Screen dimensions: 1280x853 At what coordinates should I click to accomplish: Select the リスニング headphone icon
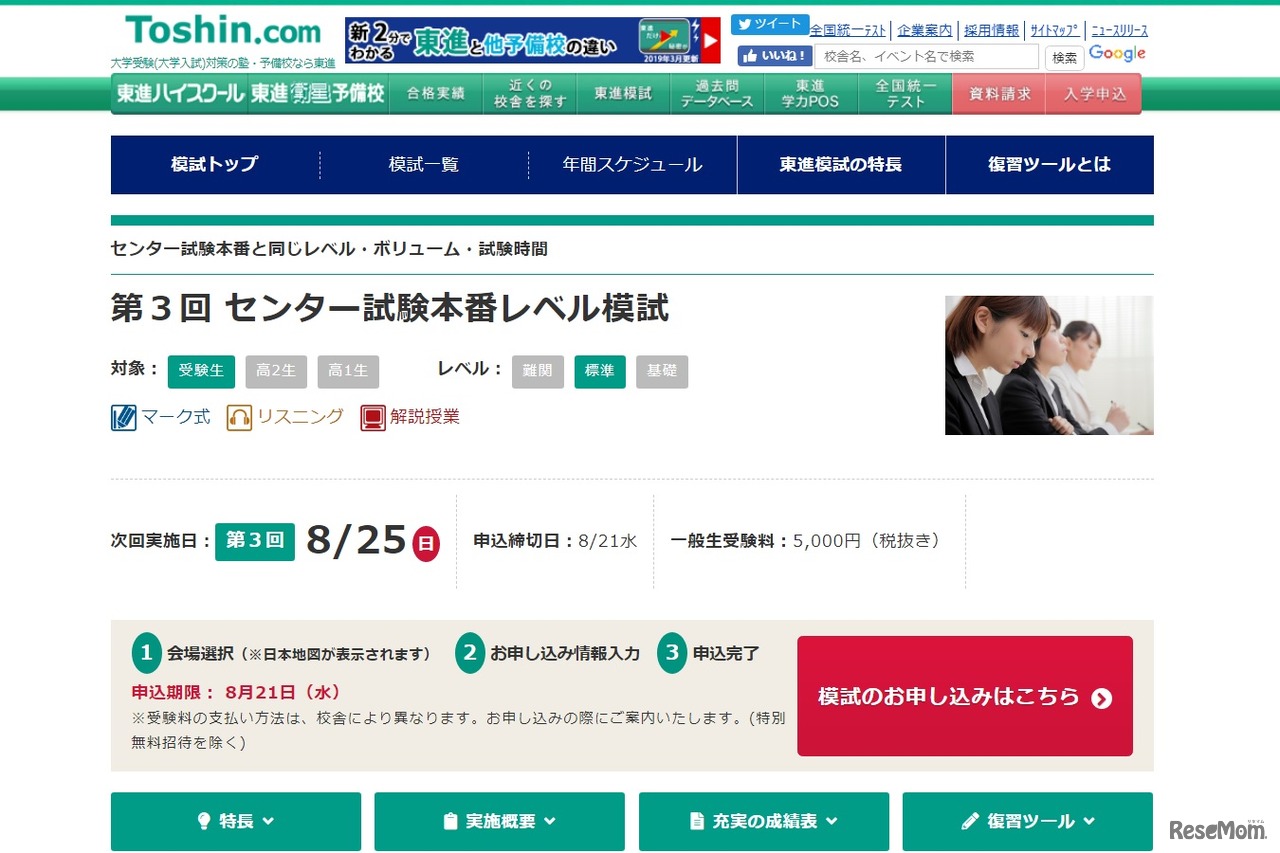click(x=240, y=417)
